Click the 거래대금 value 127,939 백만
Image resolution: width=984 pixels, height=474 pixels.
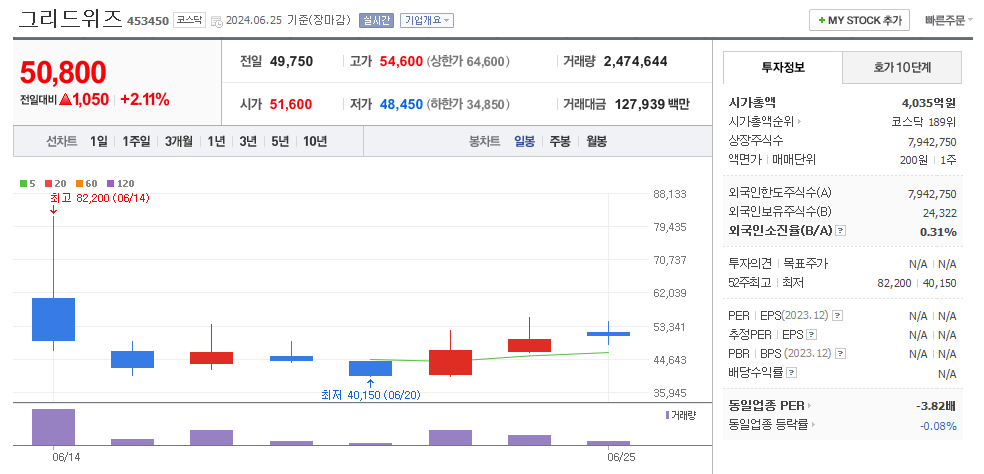[651, 104]
